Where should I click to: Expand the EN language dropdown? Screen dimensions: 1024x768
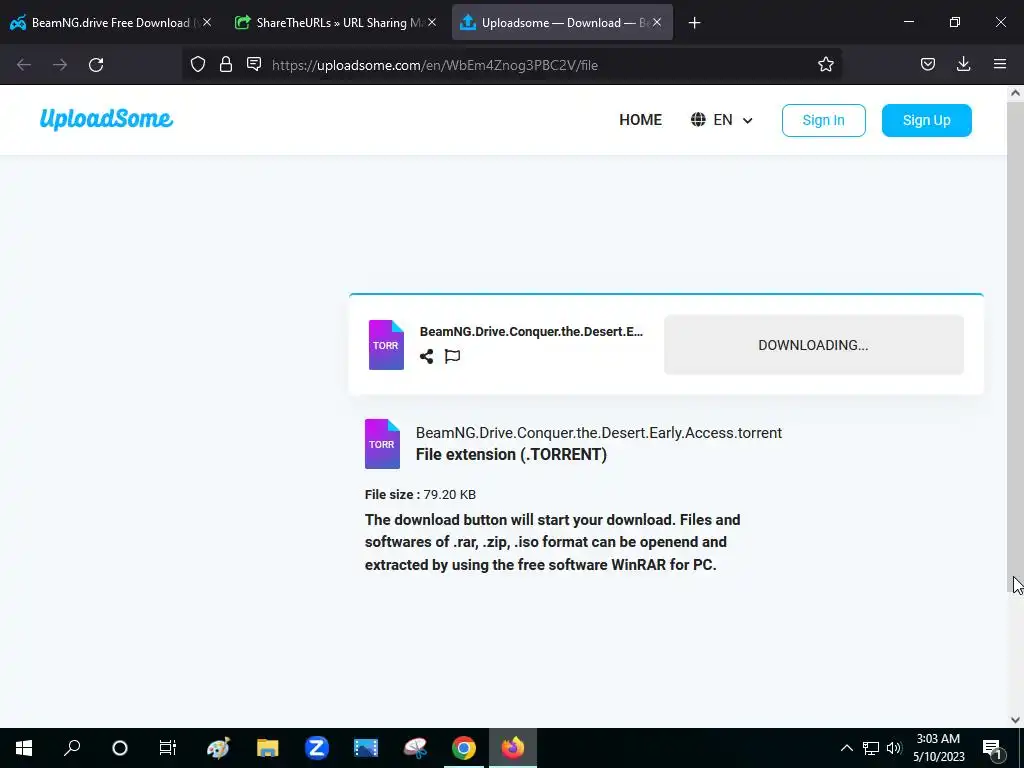coord(722,120)
